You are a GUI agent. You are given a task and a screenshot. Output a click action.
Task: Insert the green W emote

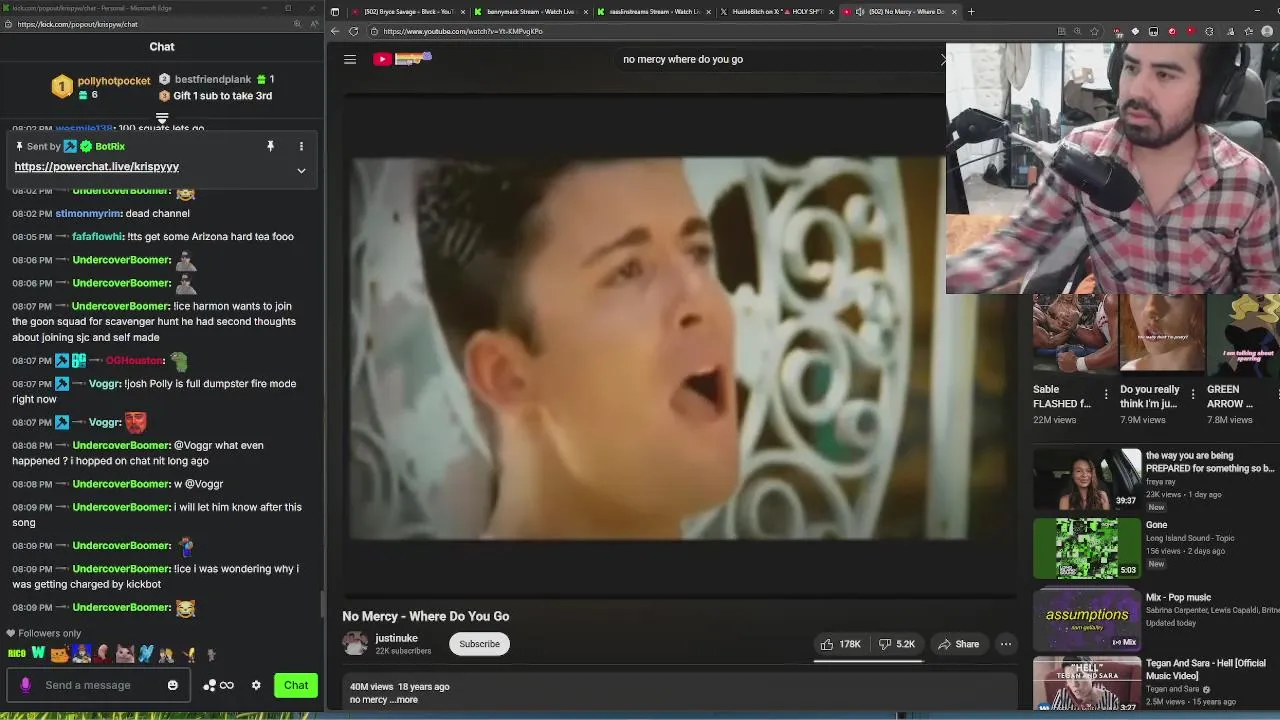point(38,653)
